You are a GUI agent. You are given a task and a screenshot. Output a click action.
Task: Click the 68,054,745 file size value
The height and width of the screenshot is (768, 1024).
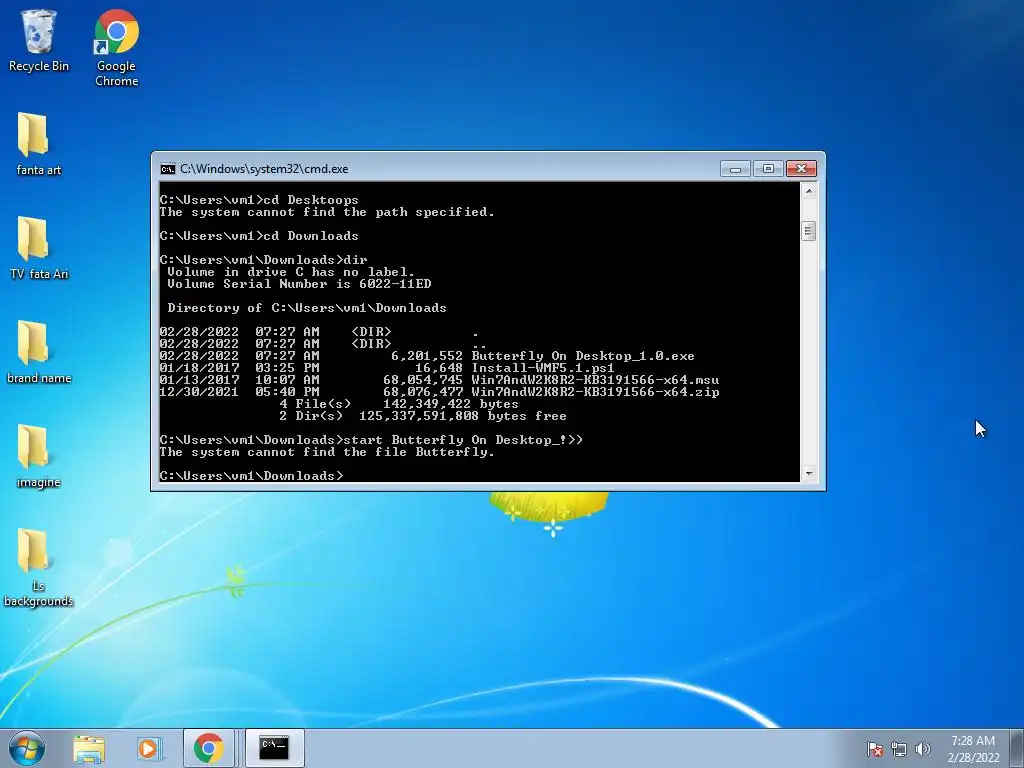pos(423,379)
